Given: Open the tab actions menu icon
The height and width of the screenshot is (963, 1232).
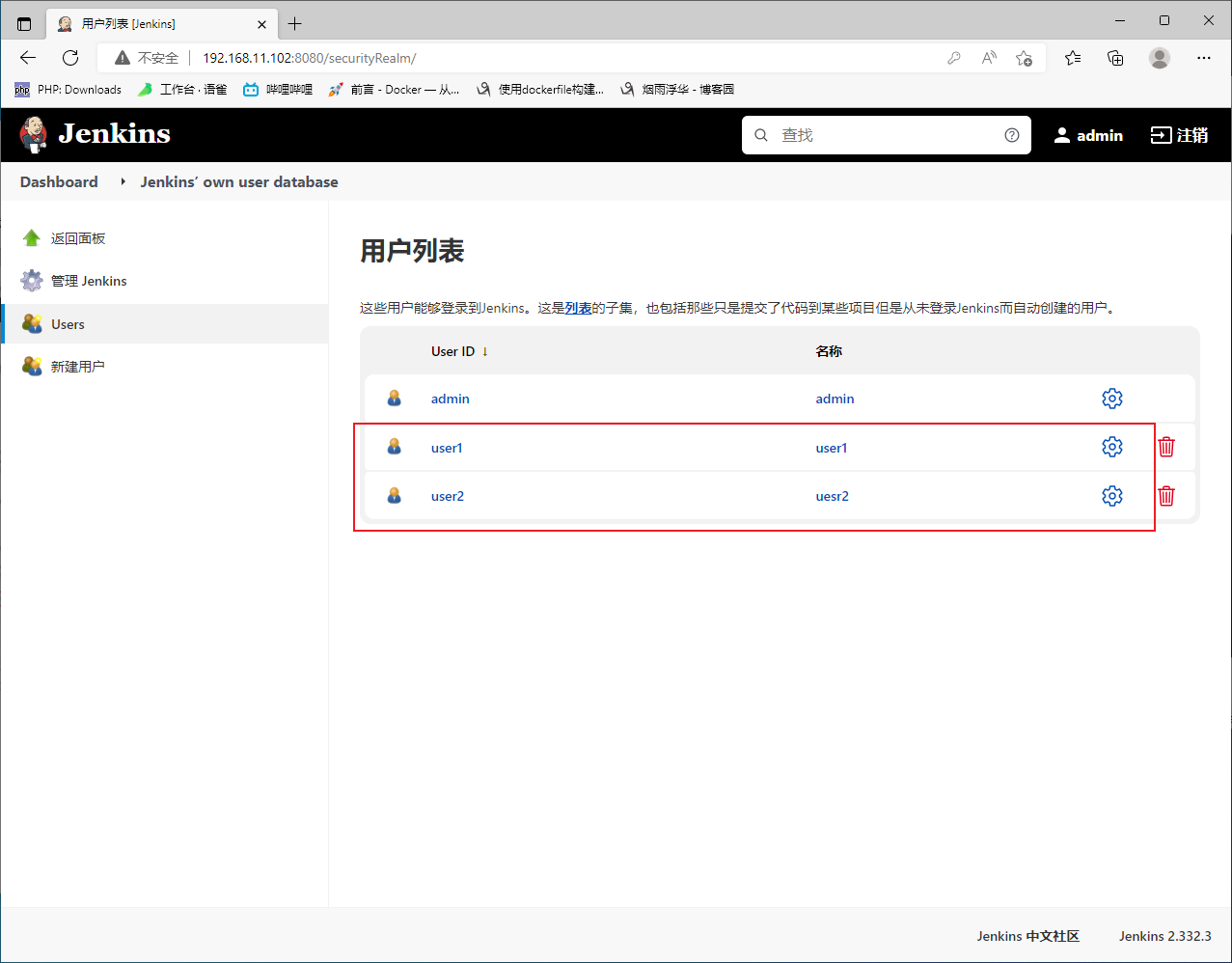Looking at the screenshot, I should coord(24,23).
